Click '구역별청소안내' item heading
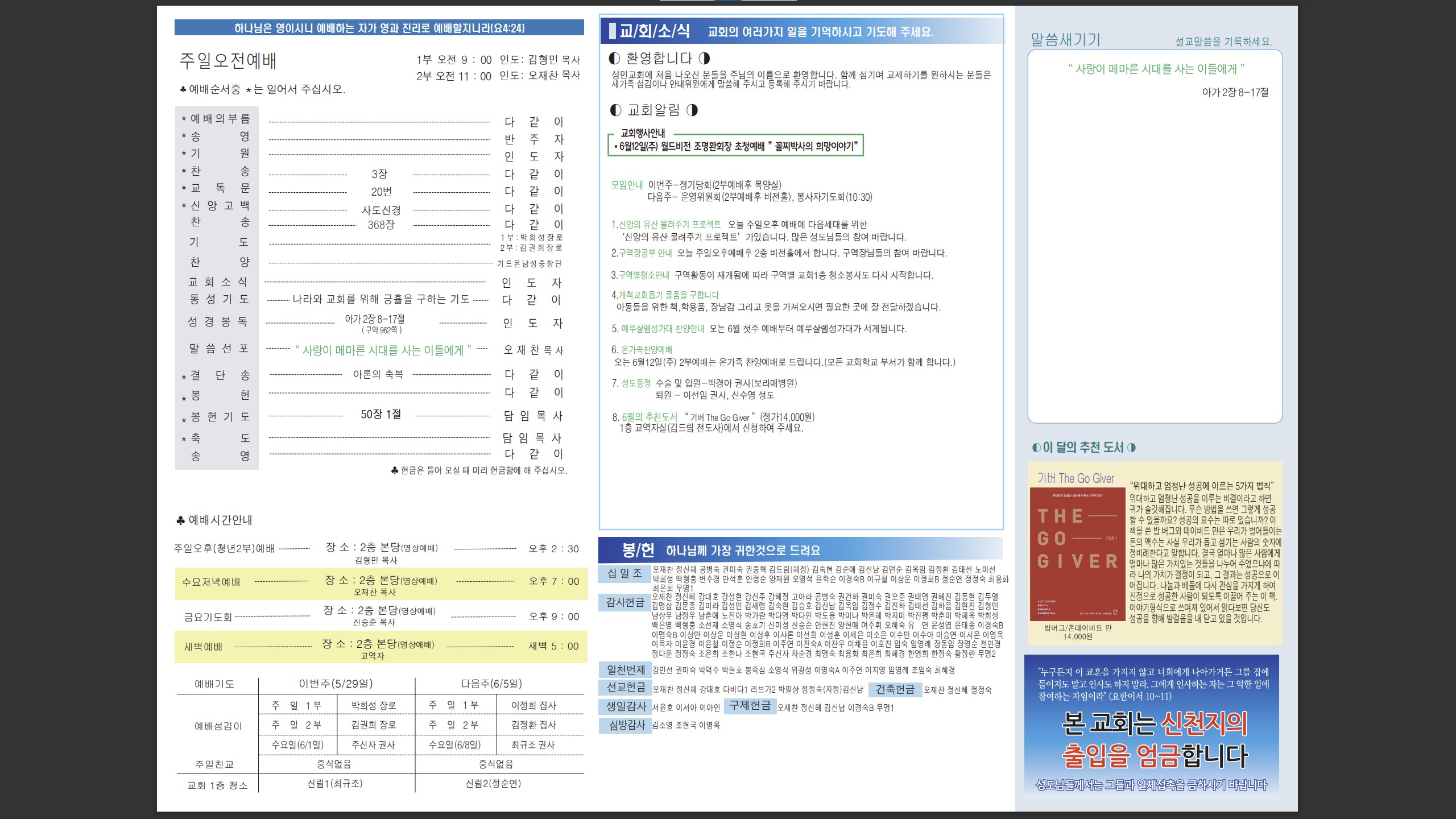This screenshot has width=1456, height=819. (644, 275)
